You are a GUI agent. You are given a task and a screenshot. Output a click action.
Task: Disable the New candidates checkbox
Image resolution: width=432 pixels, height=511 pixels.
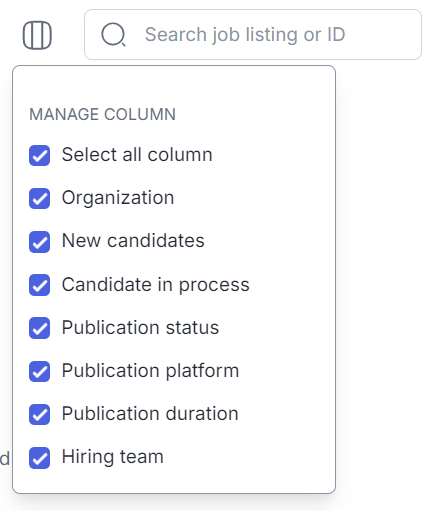(39, 242)
